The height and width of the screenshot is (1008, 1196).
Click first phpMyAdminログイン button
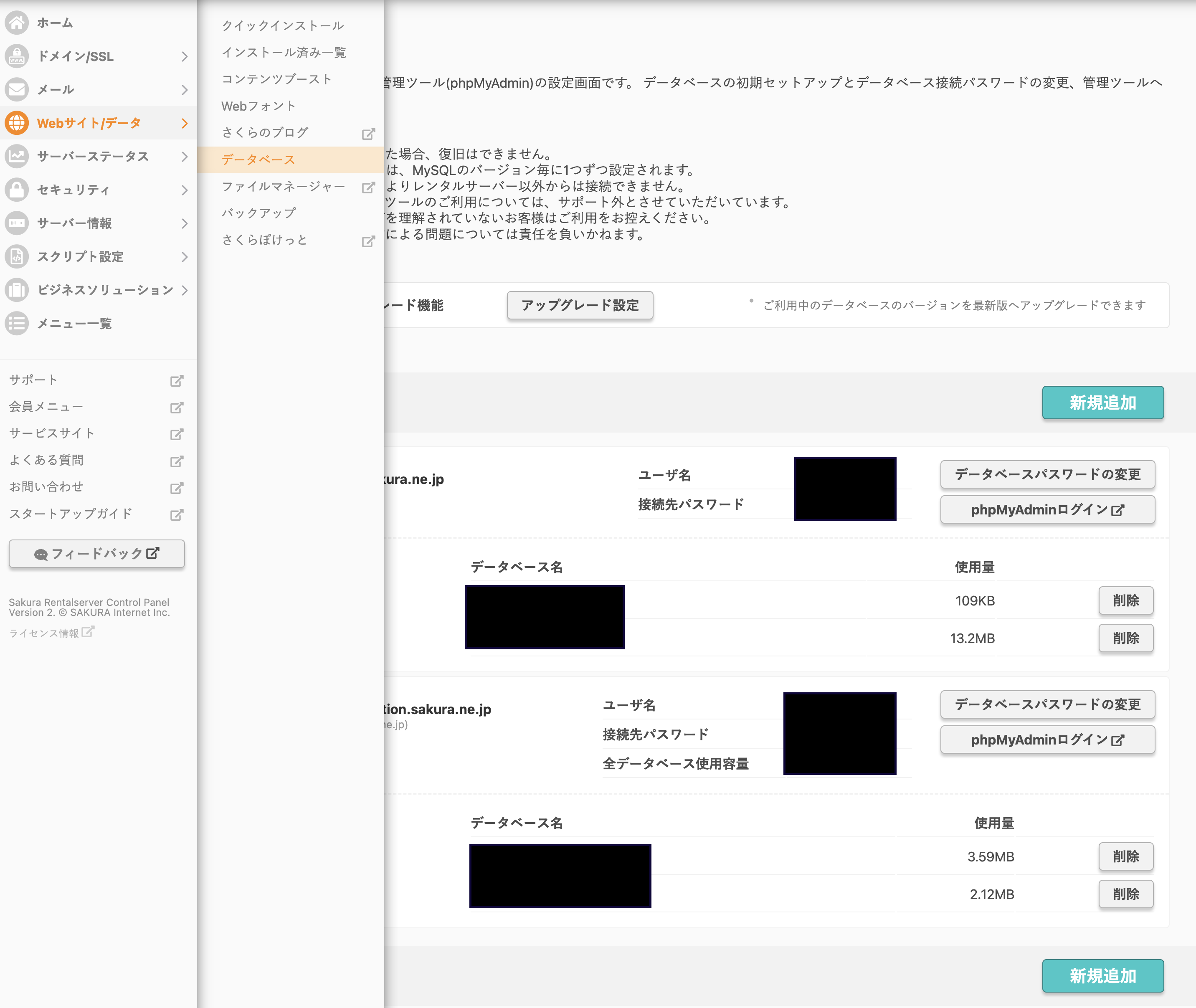point(1047,510)
